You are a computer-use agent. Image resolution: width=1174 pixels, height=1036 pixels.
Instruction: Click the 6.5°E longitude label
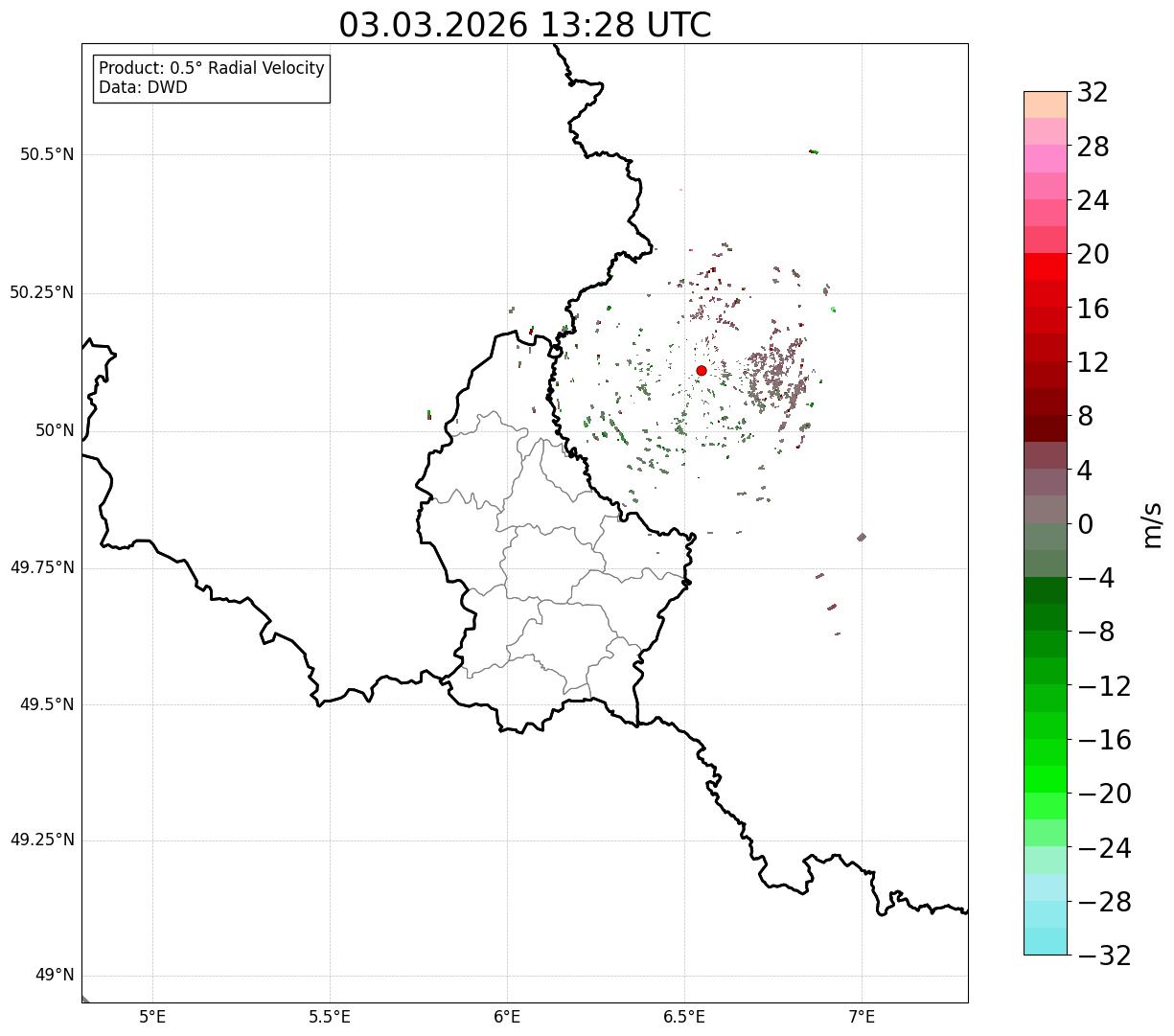(684, 1017)
